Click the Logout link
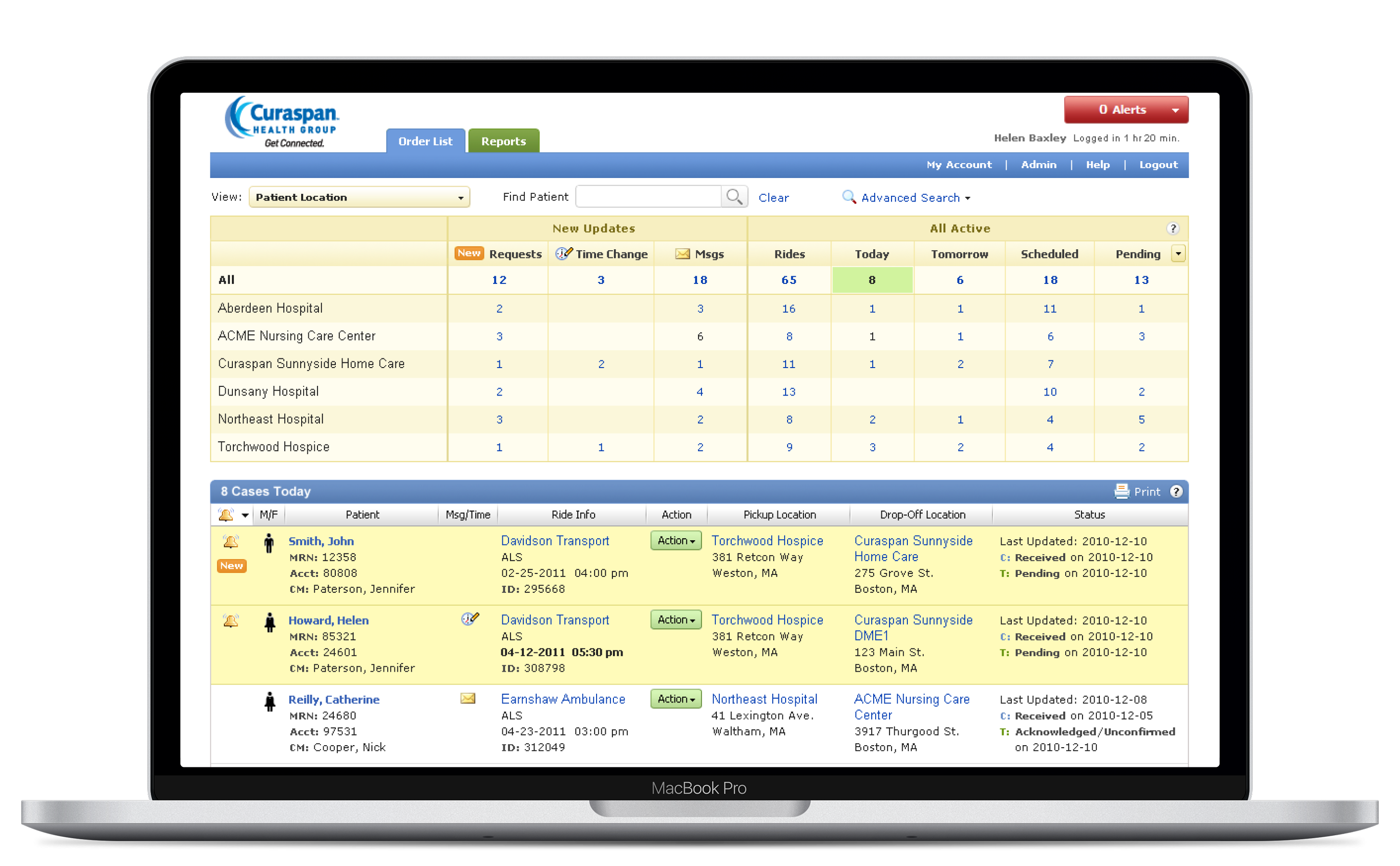 pyautogui.click(x=1158, y=165)
